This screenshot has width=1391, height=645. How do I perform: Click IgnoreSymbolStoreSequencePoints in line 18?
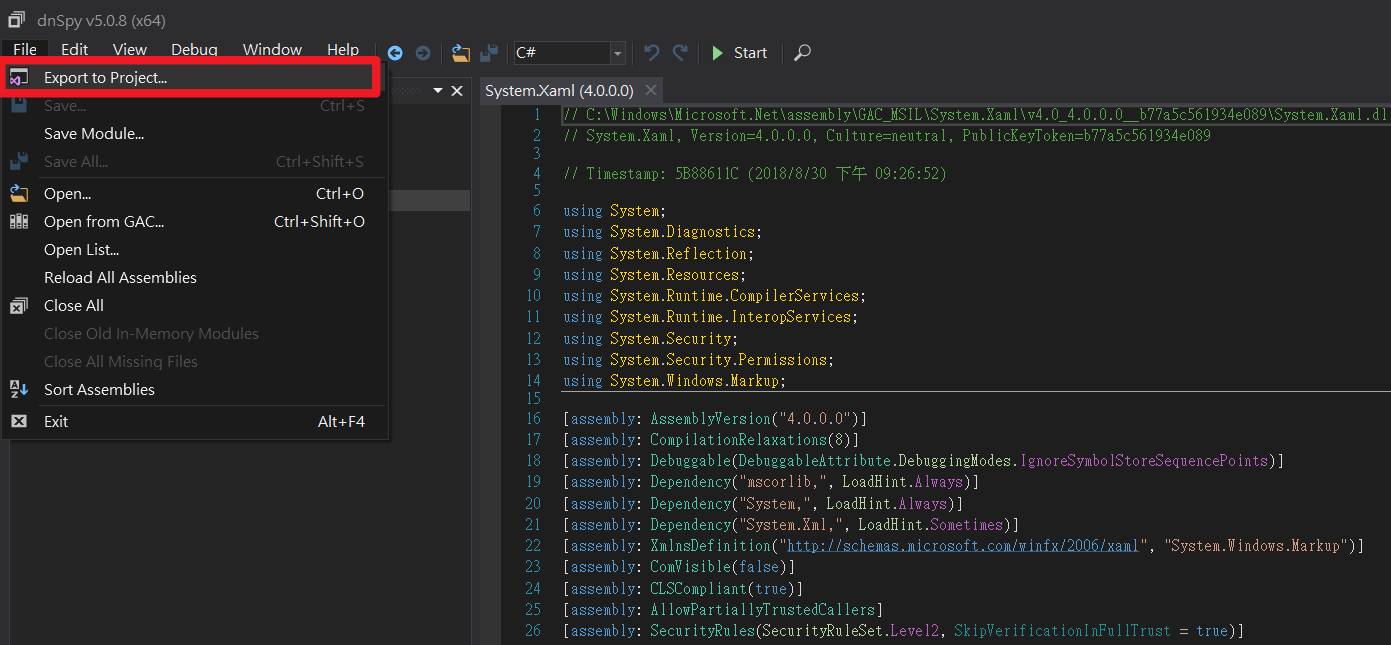tap(1146, 461)
